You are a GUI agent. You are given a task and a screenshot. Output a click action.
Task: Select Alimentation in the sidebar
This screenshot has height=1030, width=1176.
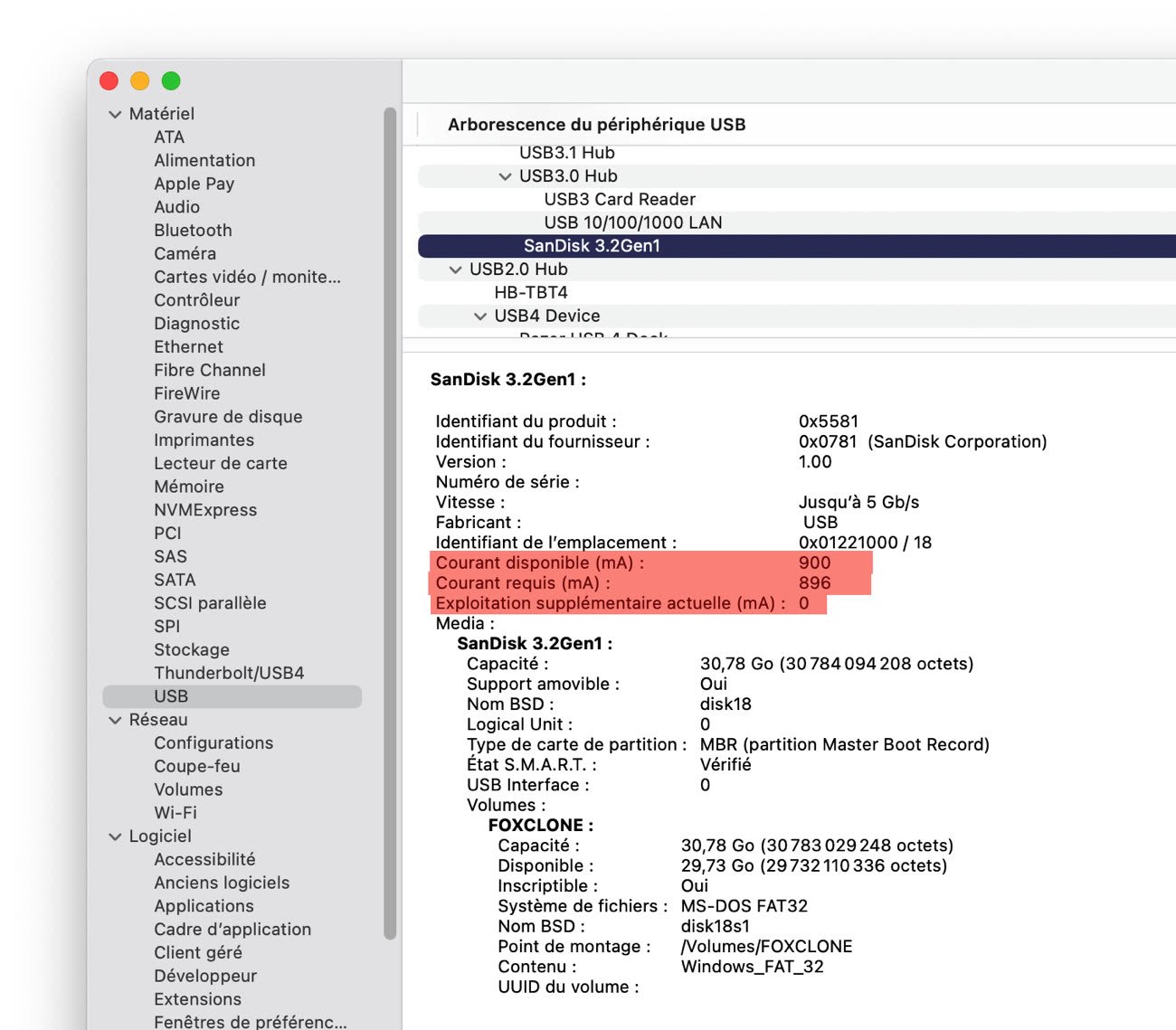pyautogui.click(x=204, y=160)
